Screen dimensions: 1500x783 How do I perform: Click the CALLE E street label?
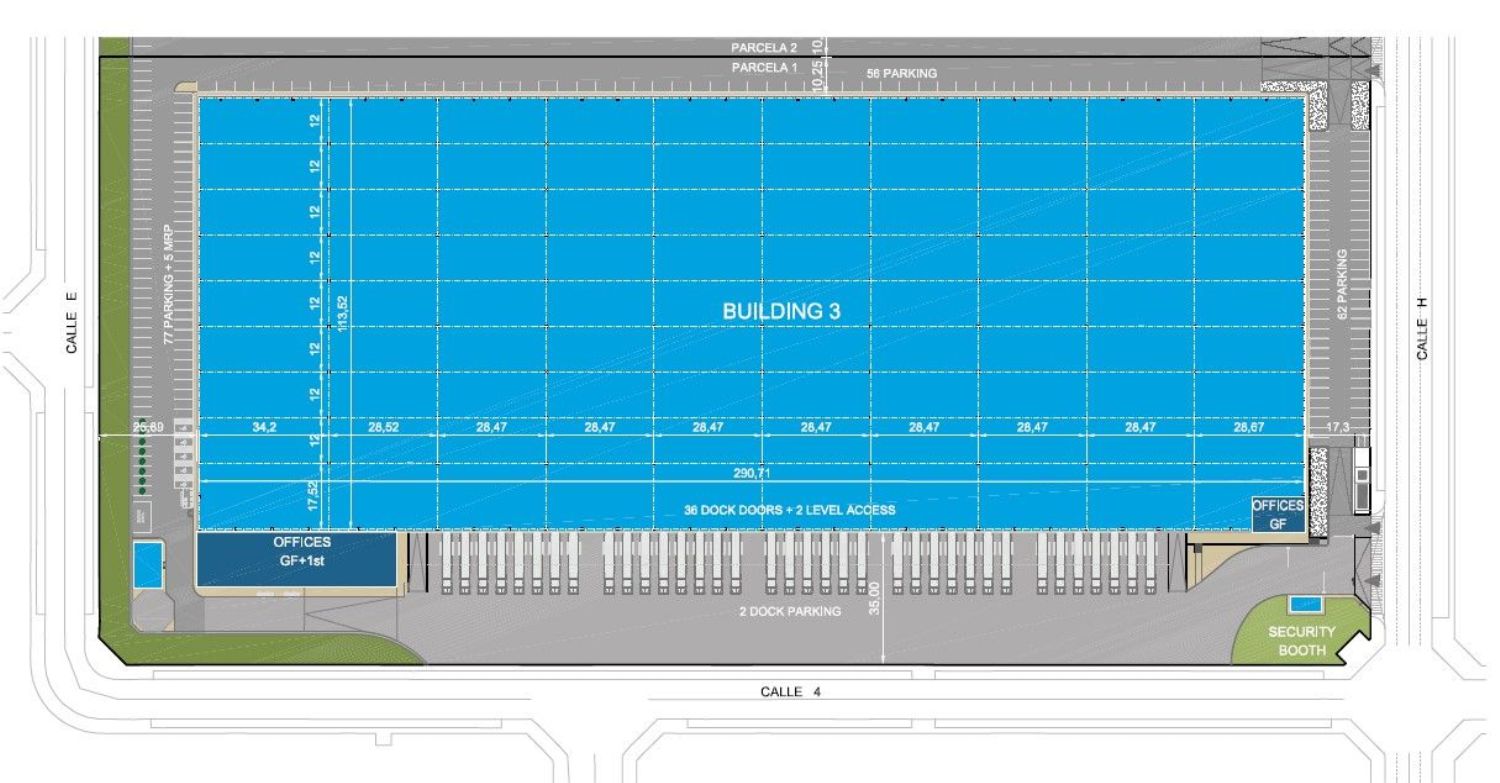[71, 322]
